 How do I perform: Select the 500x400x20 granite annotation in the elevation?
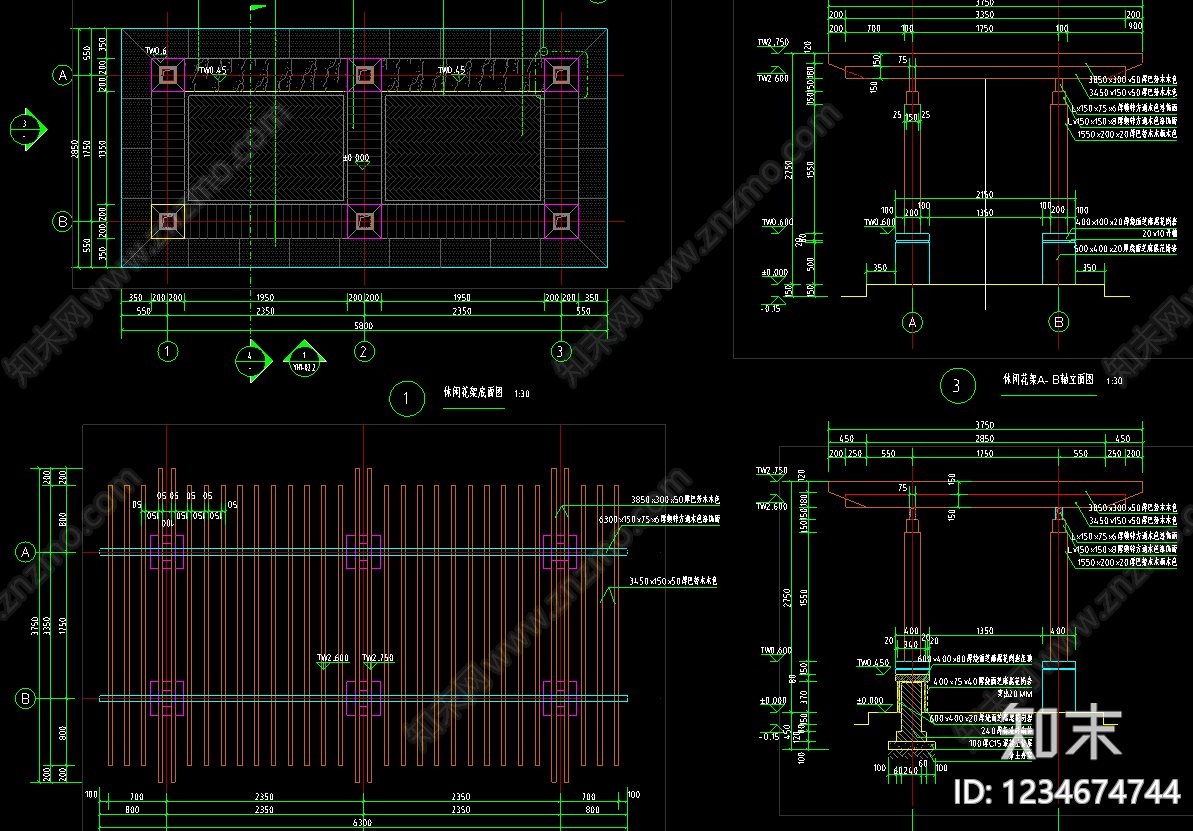(1125, 249)
